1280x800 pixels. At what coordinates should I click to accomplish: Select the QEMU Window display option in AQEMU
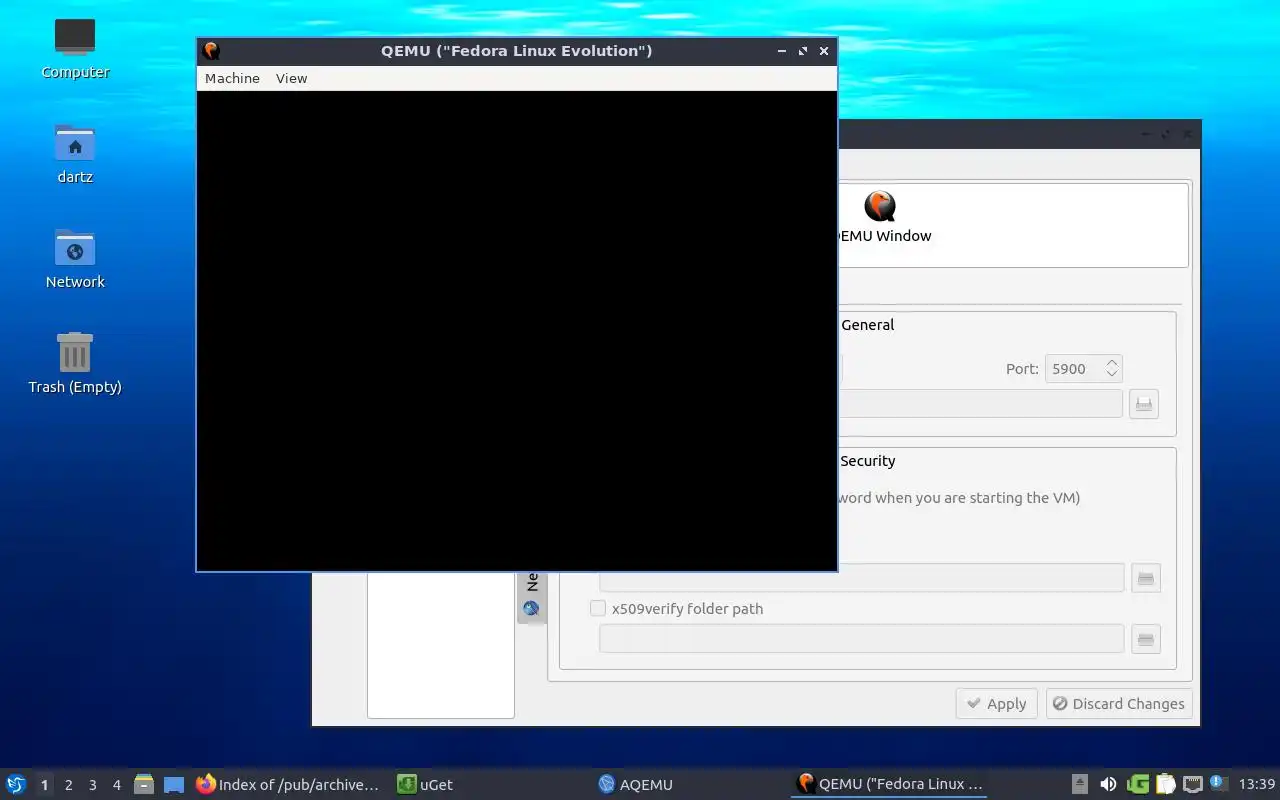[x=881, y=219]
